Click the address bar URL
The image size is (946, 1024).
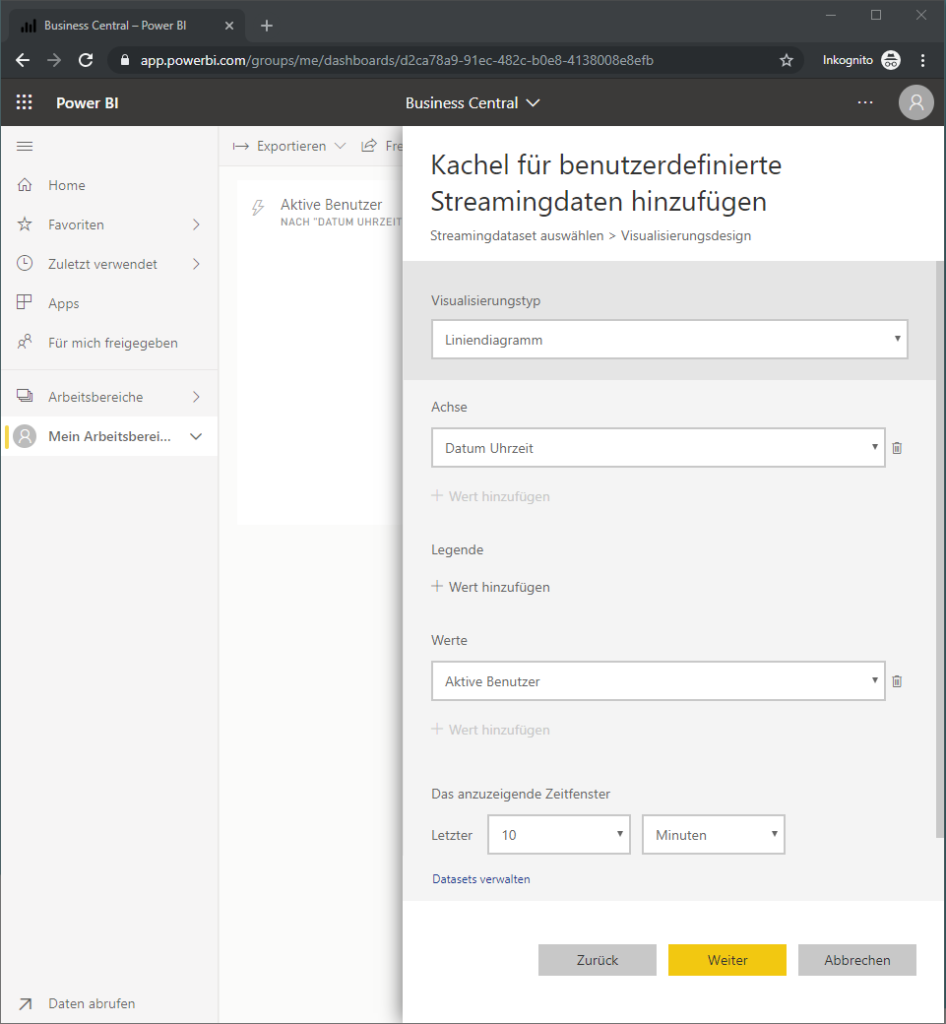click(x=397, y=60)
